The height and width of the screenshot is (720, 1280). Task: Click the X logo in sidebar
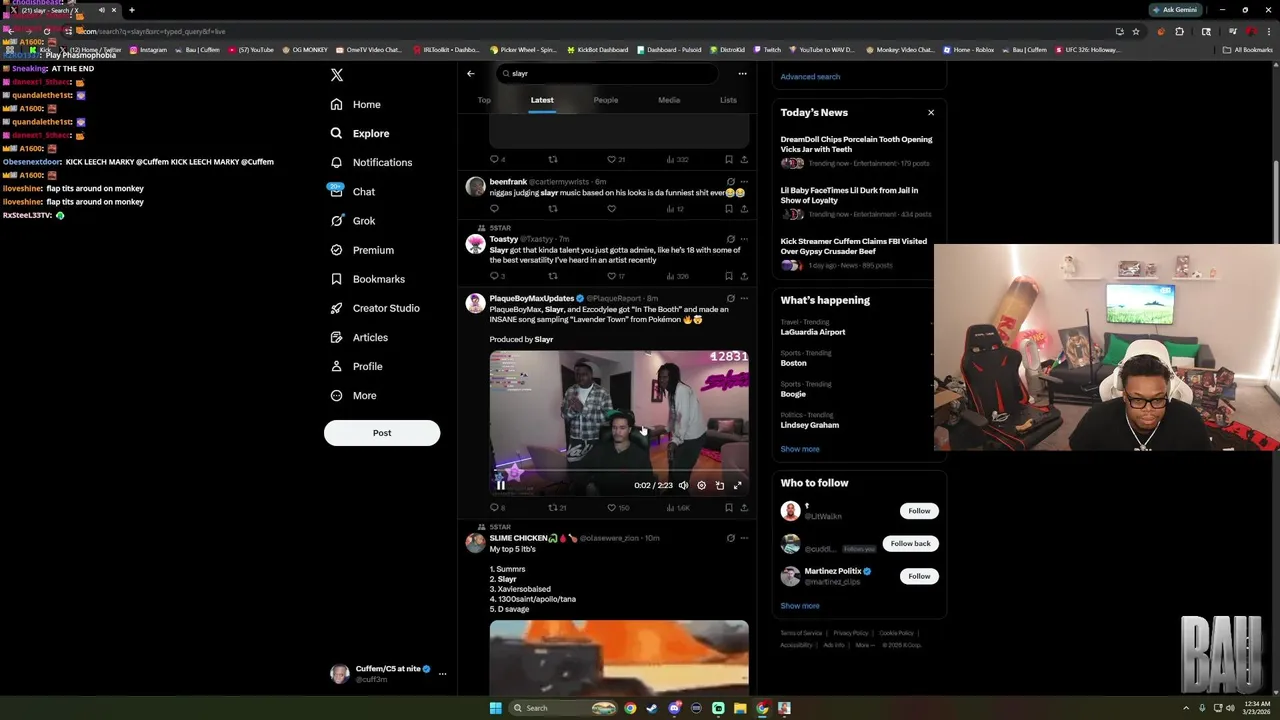pos(337,75)
